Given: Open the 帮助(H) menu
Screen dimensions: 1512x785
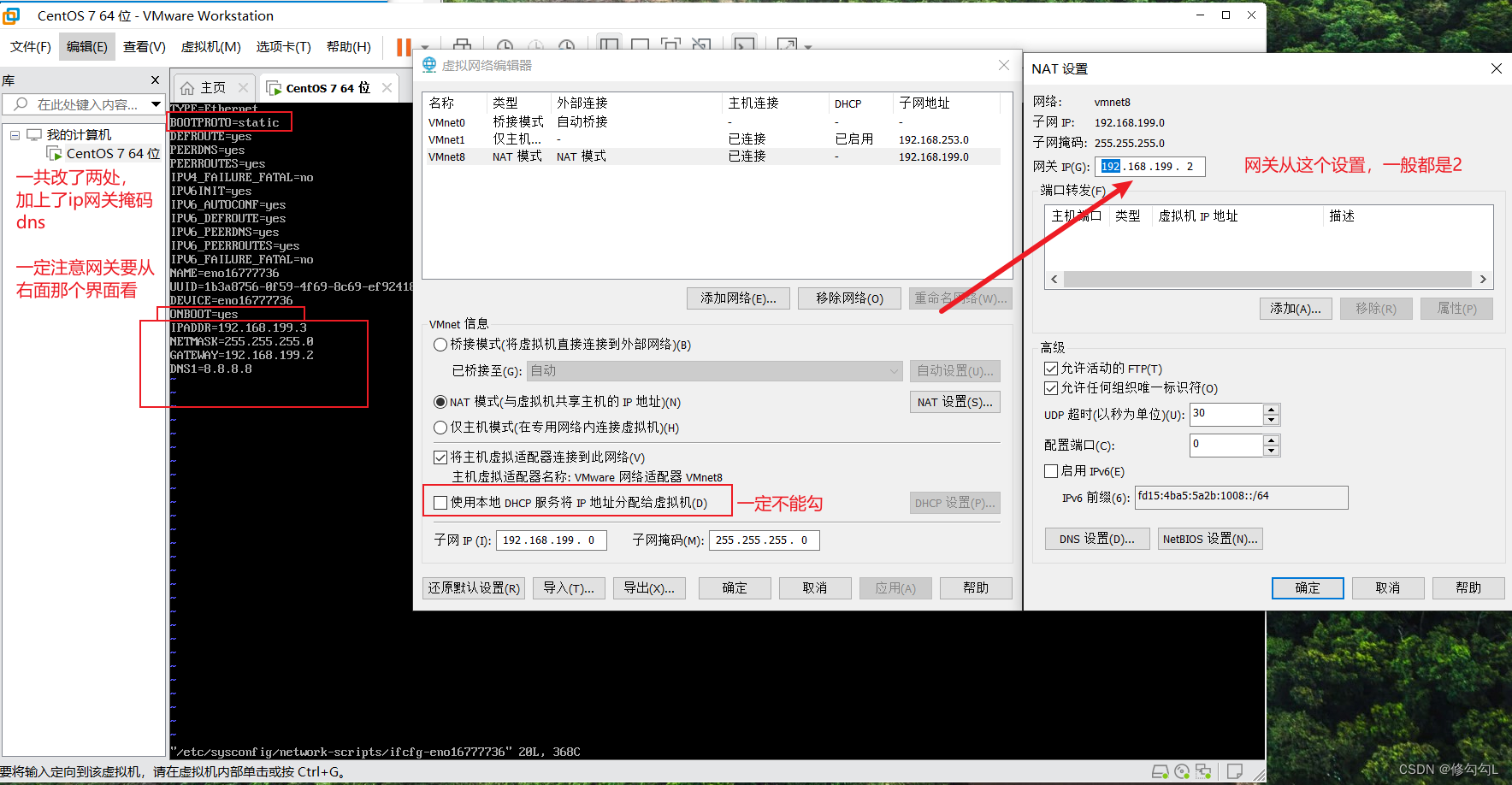Looking at the screenshot, I should (x=348, y=47).
